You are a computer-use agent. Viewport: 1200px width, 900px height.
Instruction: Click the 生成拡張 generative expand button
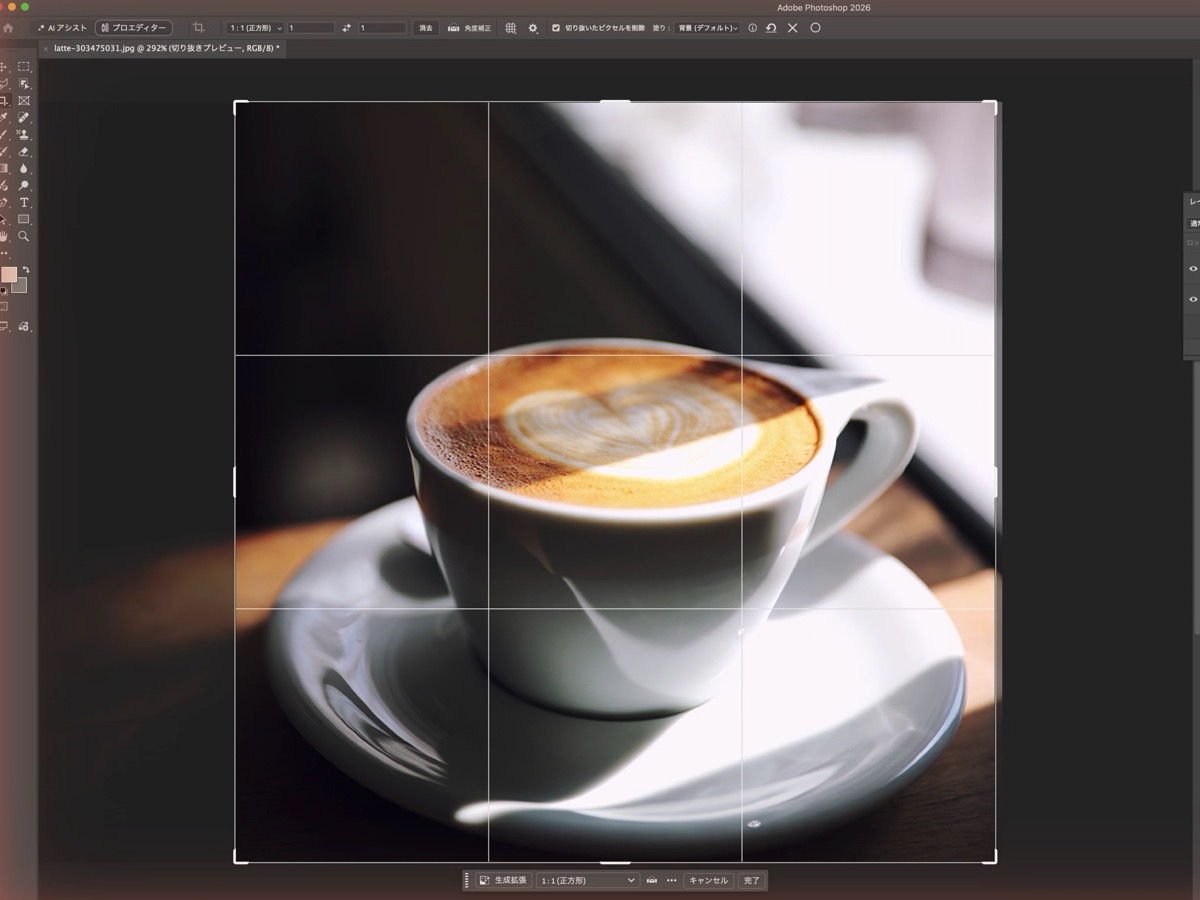(x=503, y=880)
